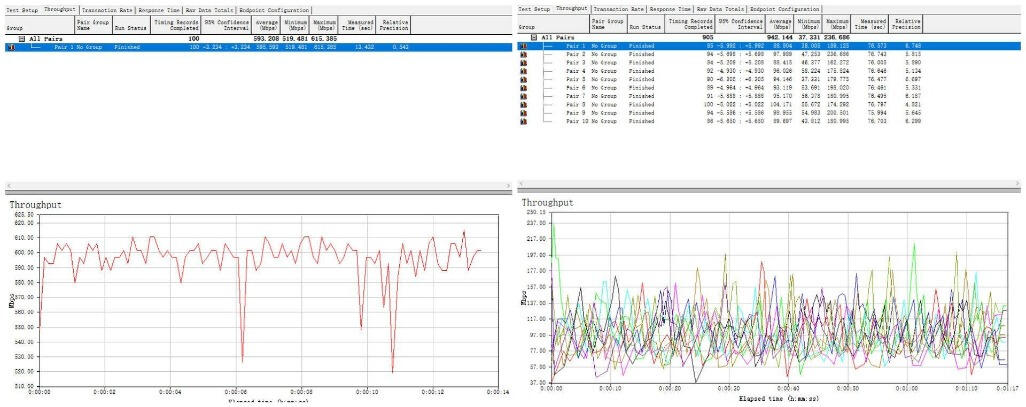Open Test Setup tab in left window
The image size is (1026, 407).
22,10
